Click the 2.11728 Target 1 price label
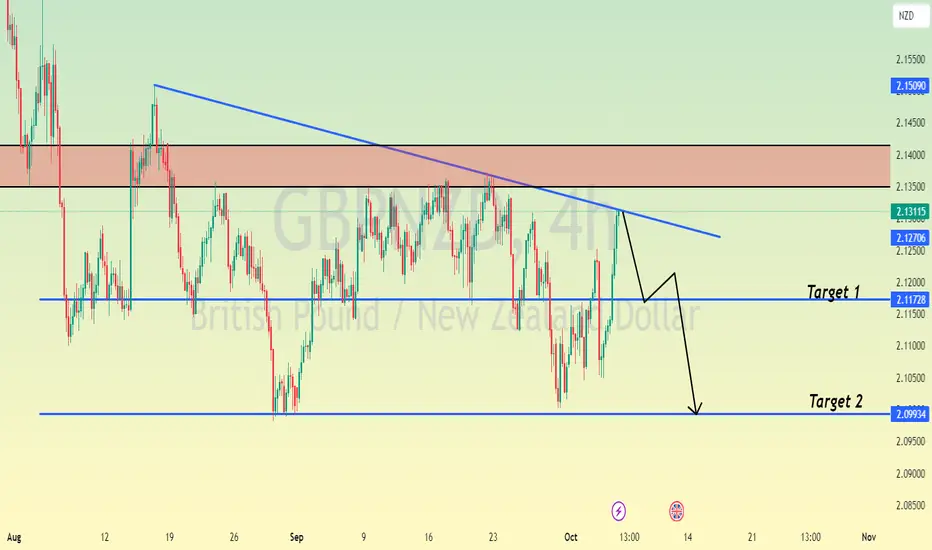Viewport: 932px width, 550px height. click(x=910, y=300)
